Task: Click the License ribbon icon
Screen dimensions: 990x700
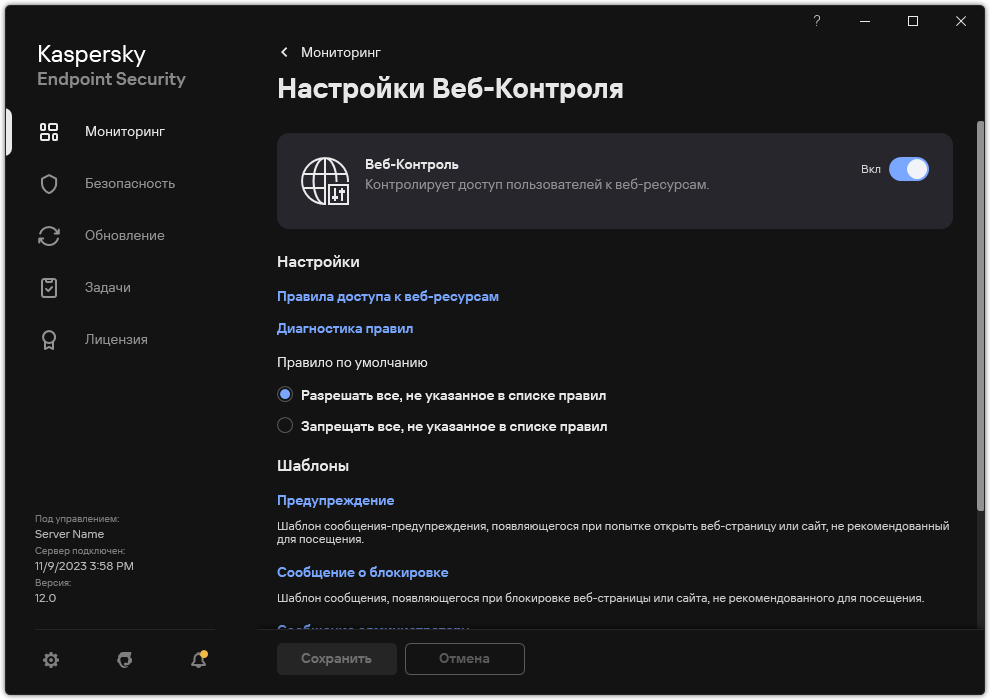Action: pyautogui.click(x=49, y=340)
